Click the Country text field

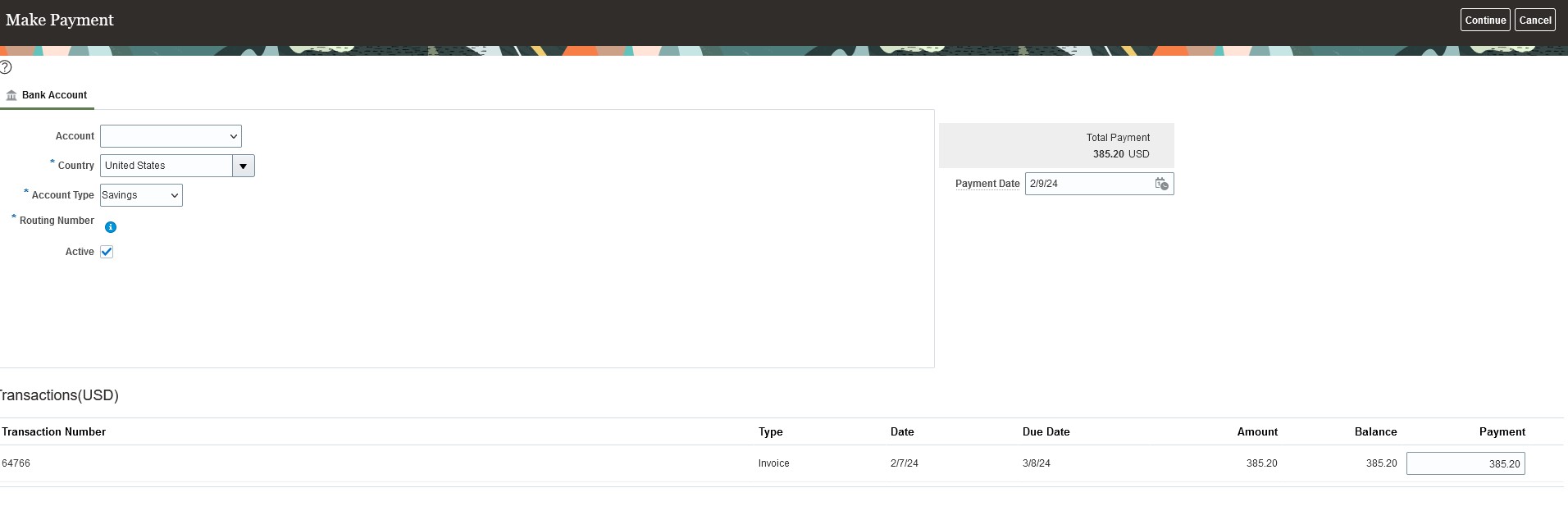166,166
